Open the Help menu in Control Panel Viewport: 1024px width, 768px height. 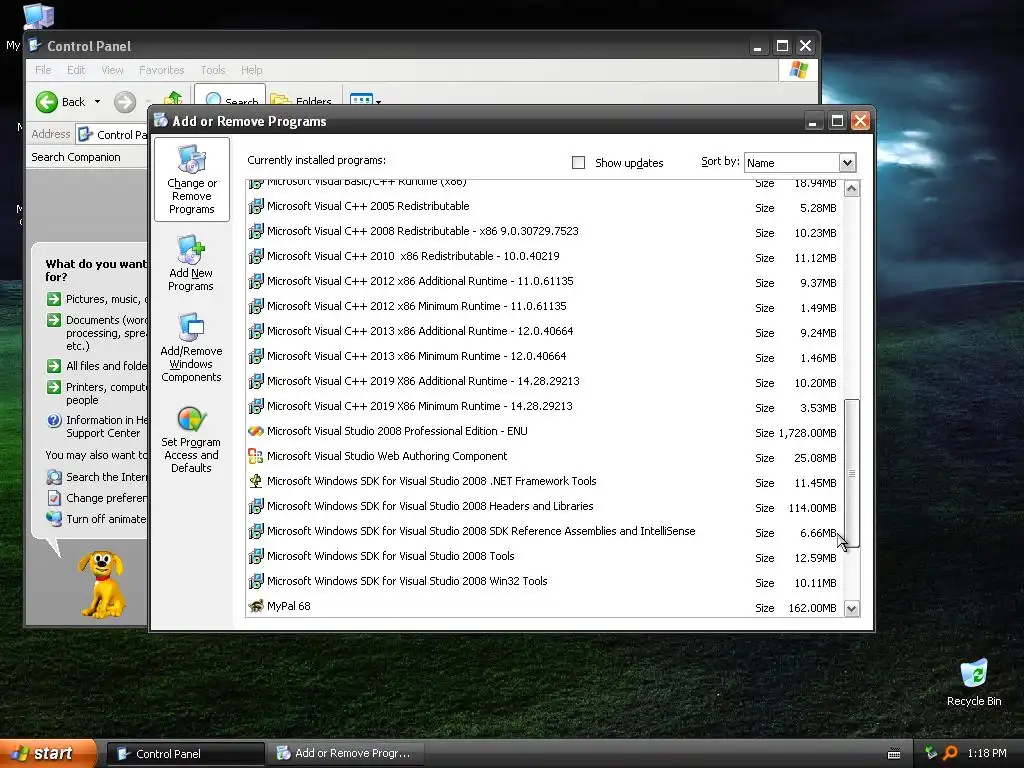[251, 70]
